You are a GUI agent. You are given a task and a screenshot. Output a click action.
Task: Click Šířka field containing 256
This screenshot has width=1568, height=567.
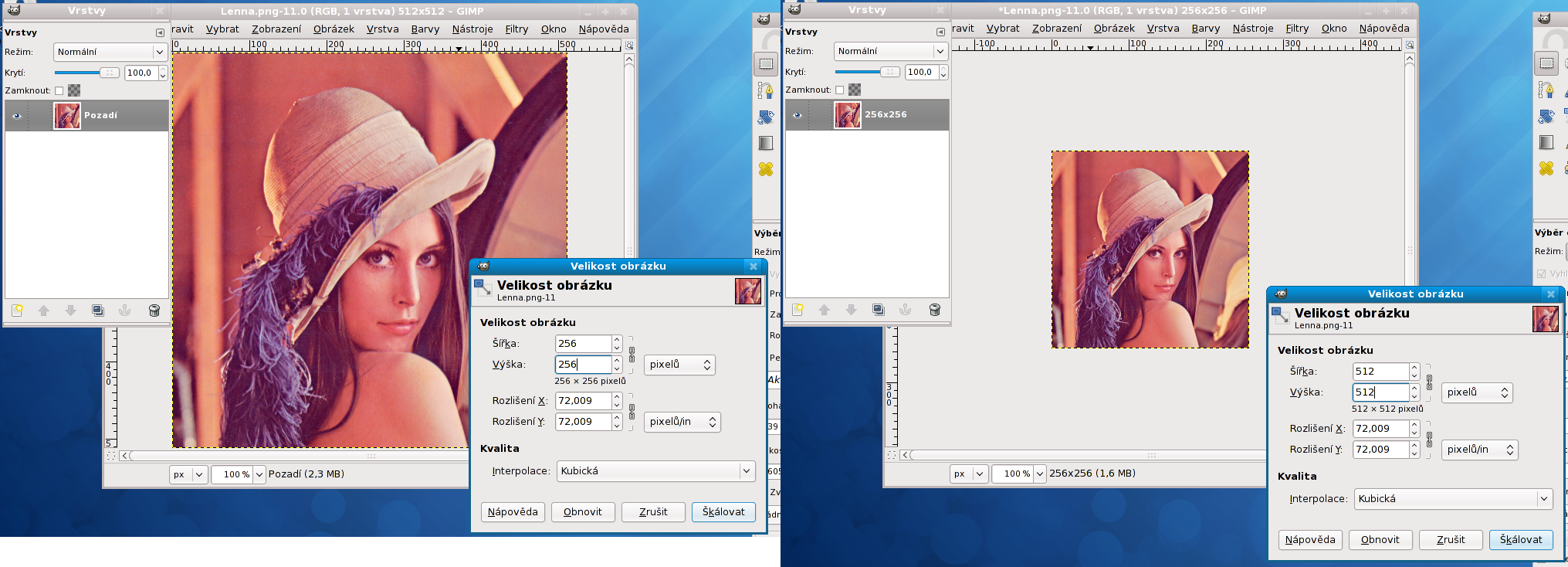pyautogui.click(x=583, y=344)
